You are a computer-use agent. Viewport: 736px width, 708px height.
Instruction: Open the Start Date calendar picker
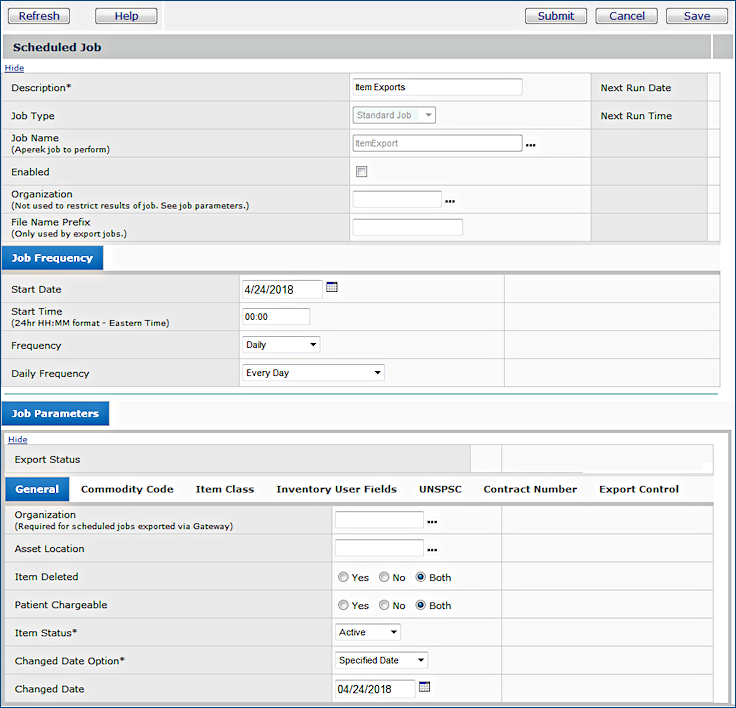[332, 288]
